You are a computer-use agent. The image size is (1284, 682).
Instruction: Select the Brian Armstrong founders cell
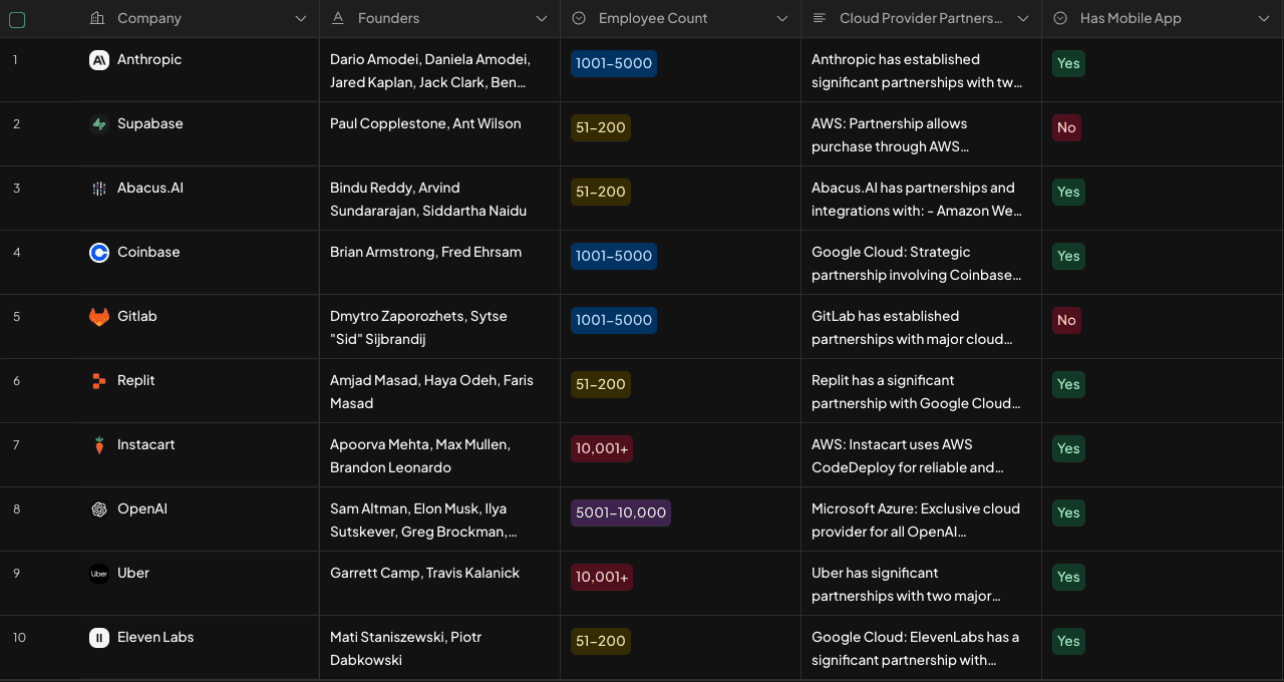426,252
